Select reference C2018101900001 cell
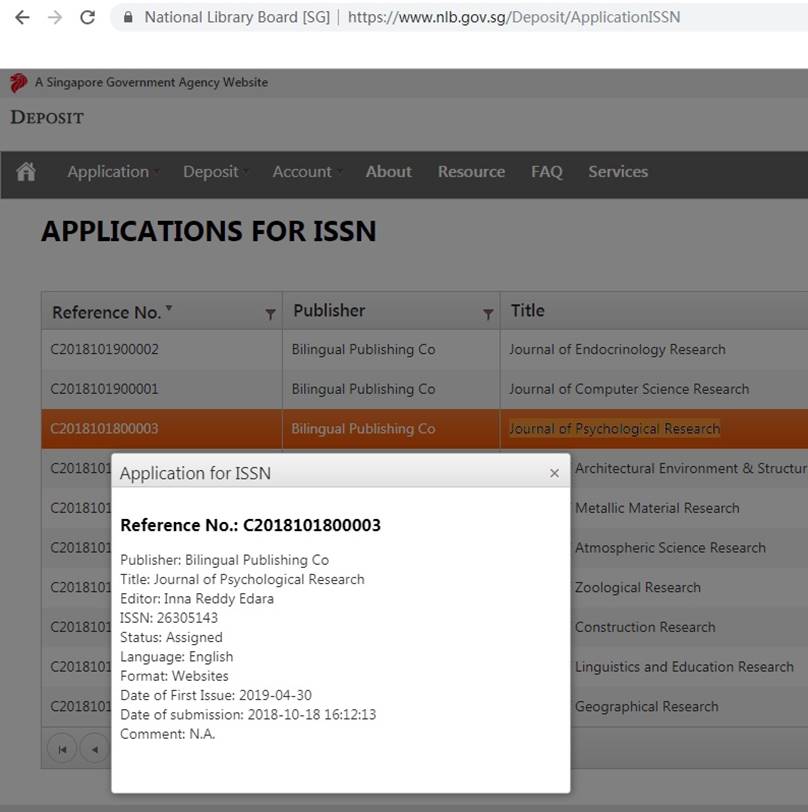Viewport: 808px width, 812px height. pyautogui.click(x=162, y=389)
